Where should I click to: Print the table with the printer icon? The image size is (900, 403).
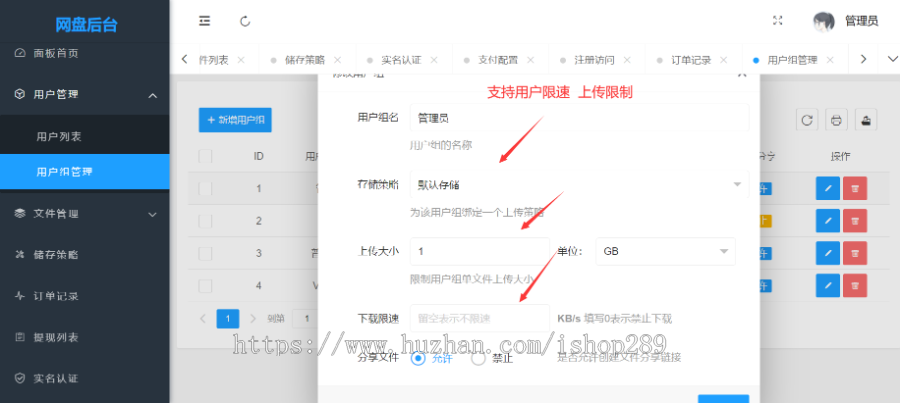click(x=836, y=120)
